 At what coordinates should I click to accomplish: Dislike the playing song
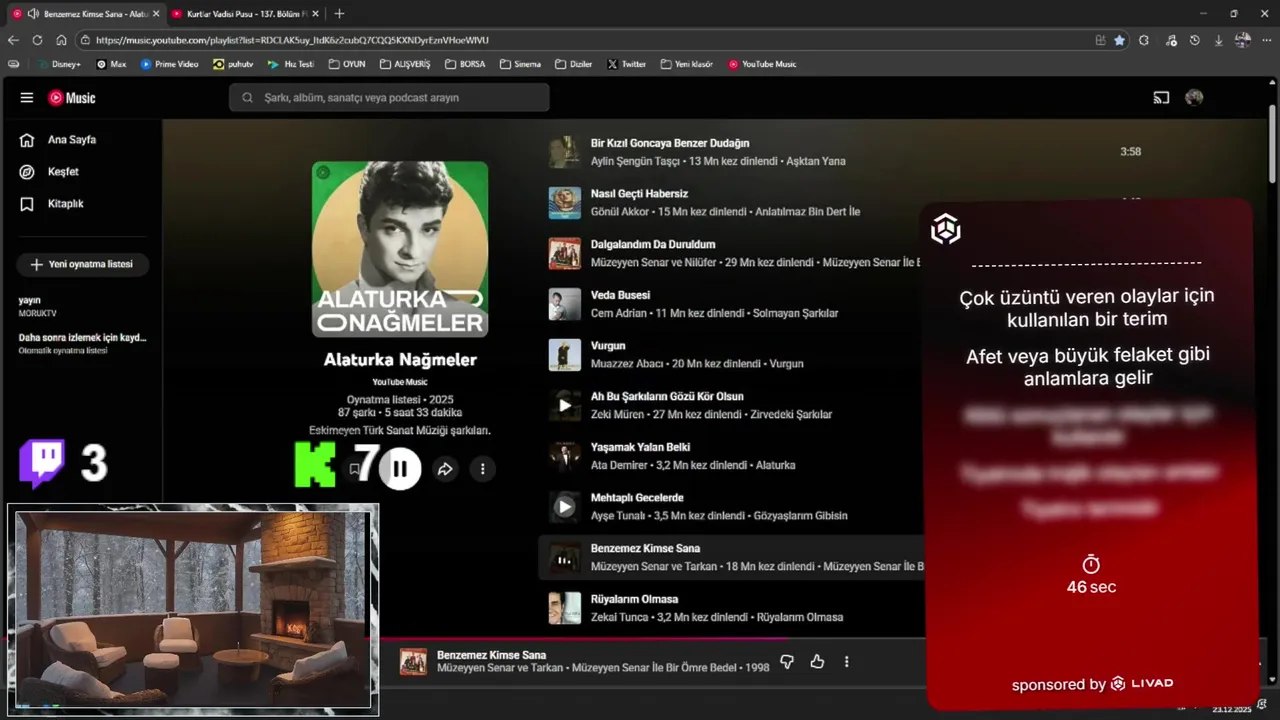(787, 661)
